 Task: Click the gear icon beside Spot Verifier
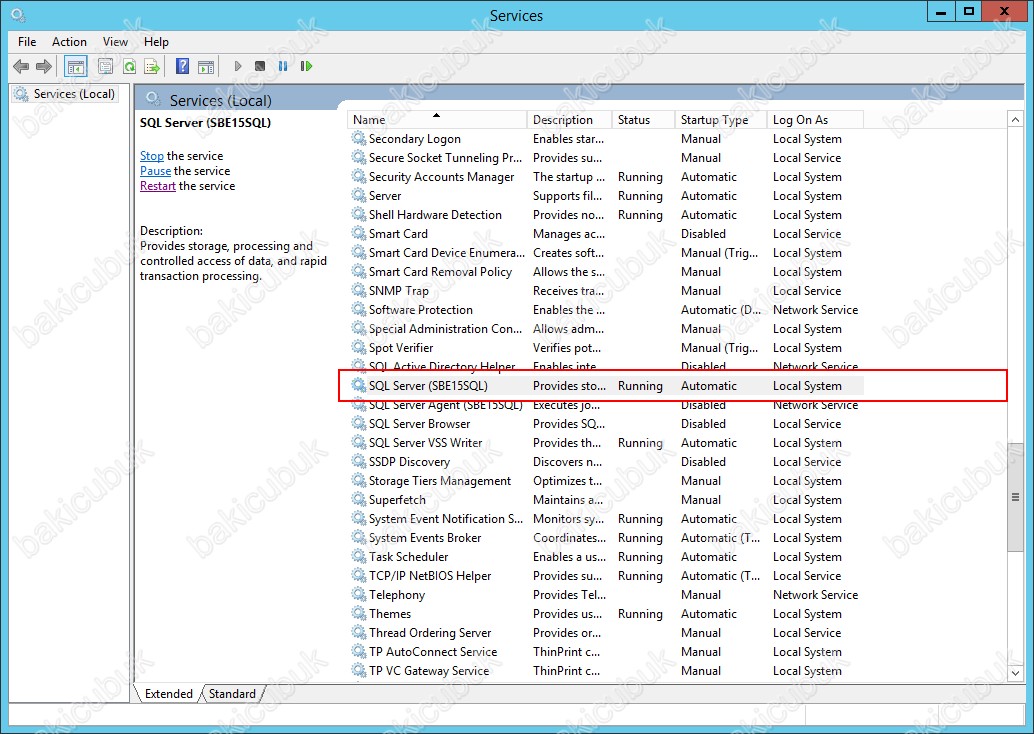click(359, 348)
